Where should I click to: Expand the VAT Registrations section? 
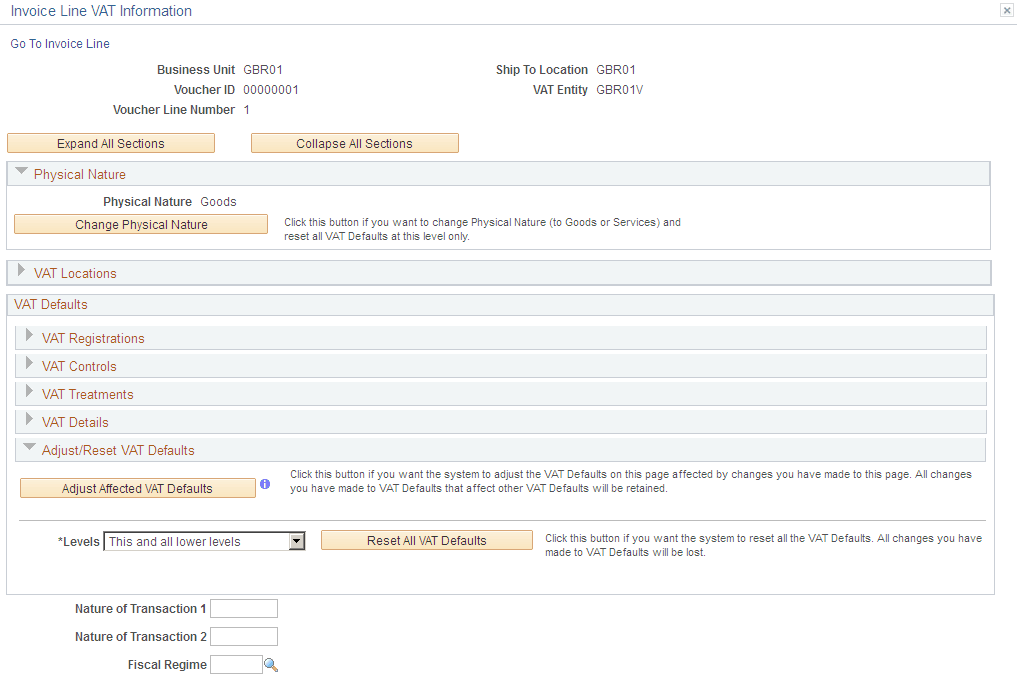[x=28, y=338]
